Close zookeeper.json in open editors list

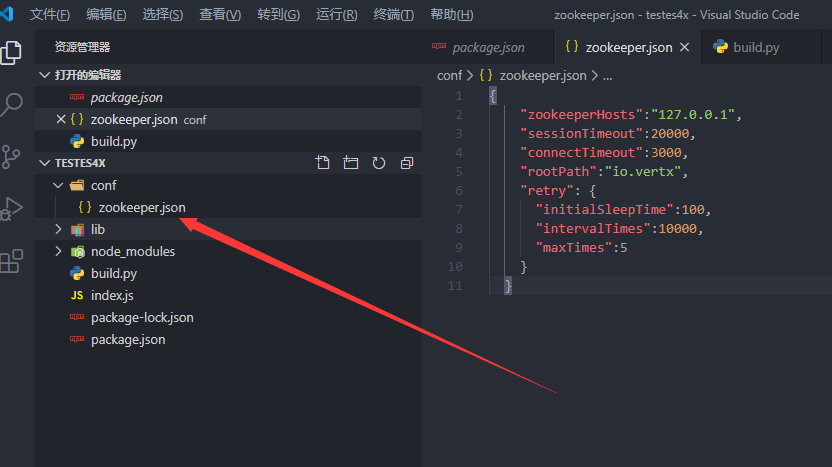click(60, 119)
